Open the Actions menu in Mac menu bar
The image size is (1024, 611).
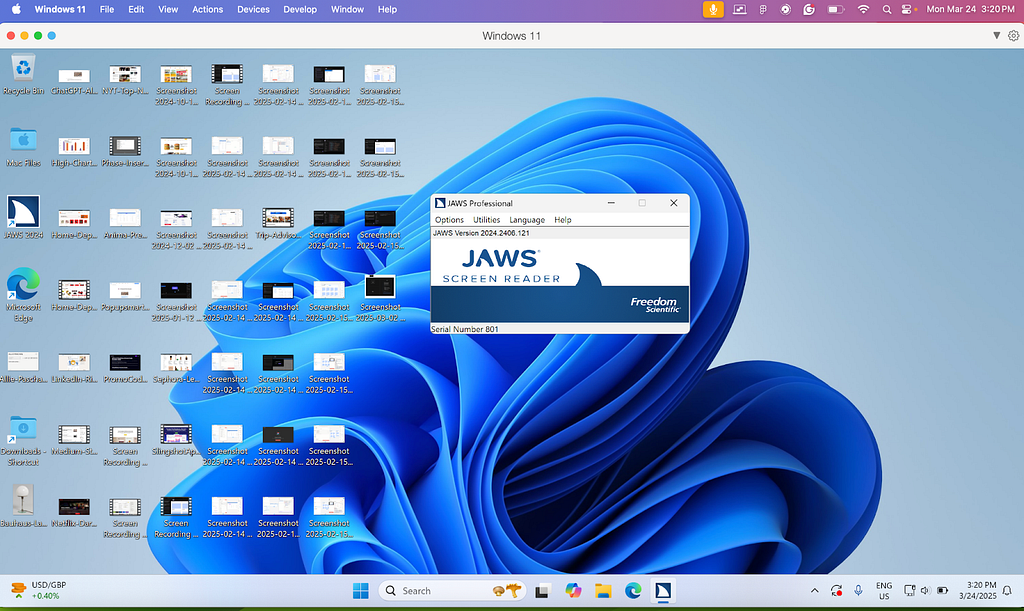pyautogui.click(x=208, y=9)
